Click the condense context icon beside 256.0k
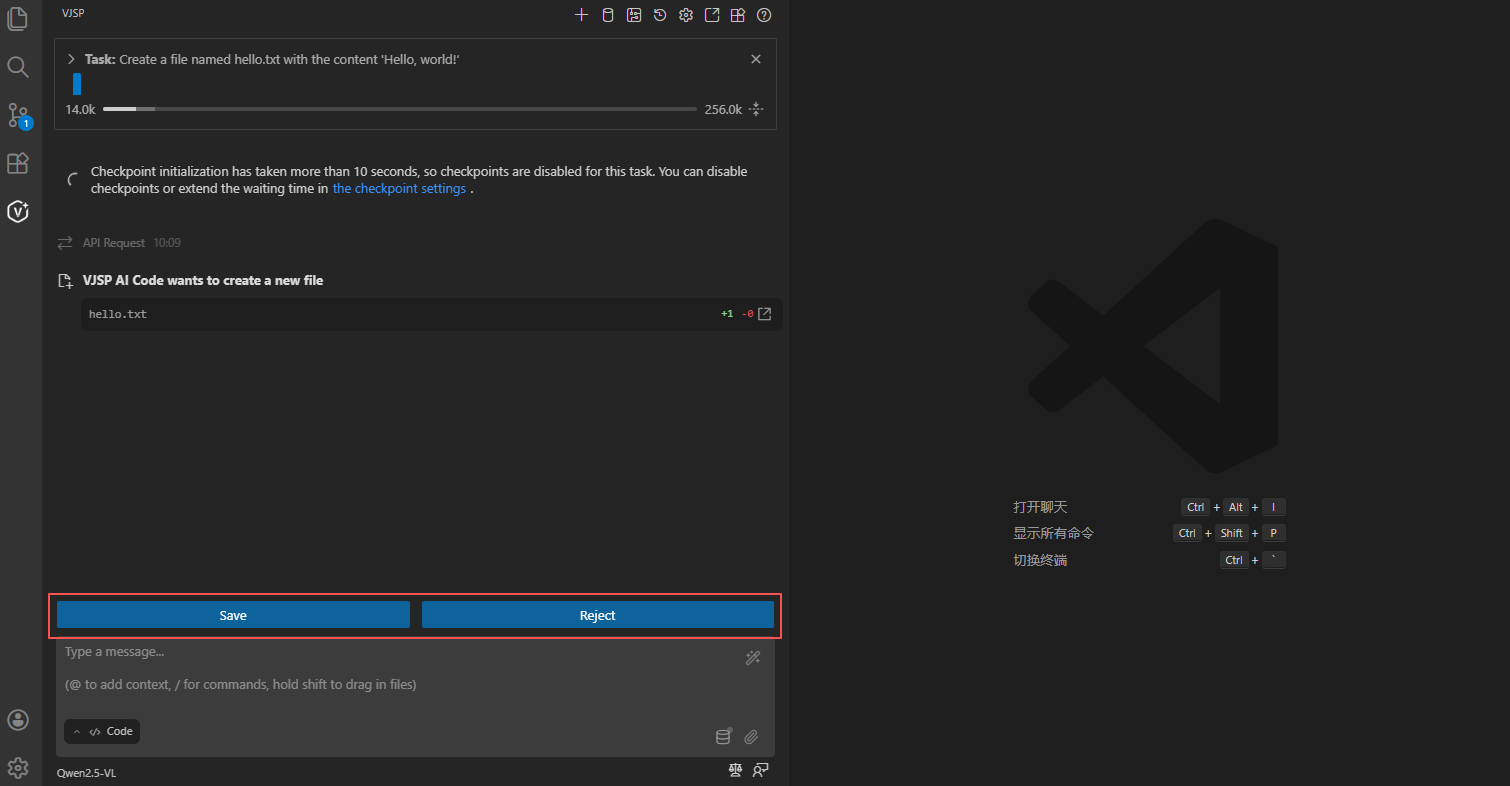1510x786 pixels. point(756,109)
